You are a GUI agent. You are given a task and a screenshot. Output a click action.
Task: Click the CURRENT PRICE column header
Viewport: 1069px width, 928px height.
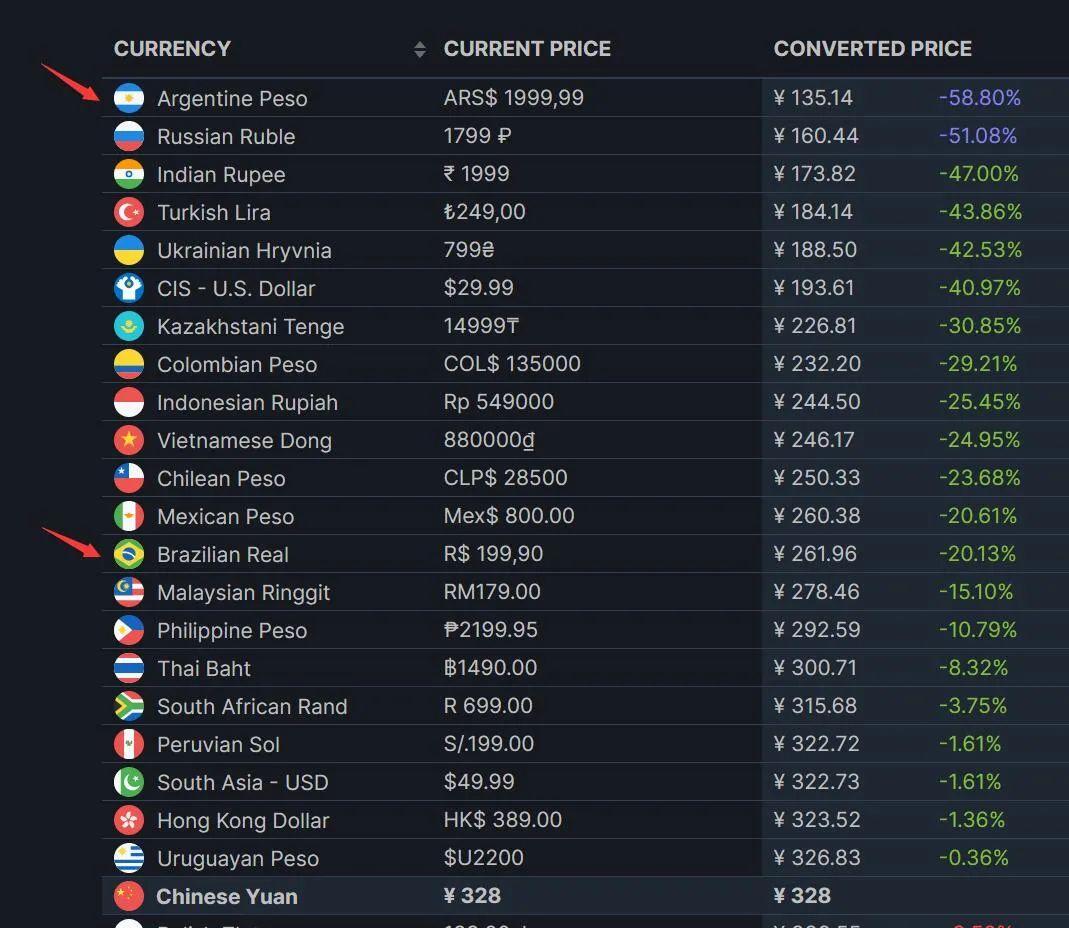(527, 49)
